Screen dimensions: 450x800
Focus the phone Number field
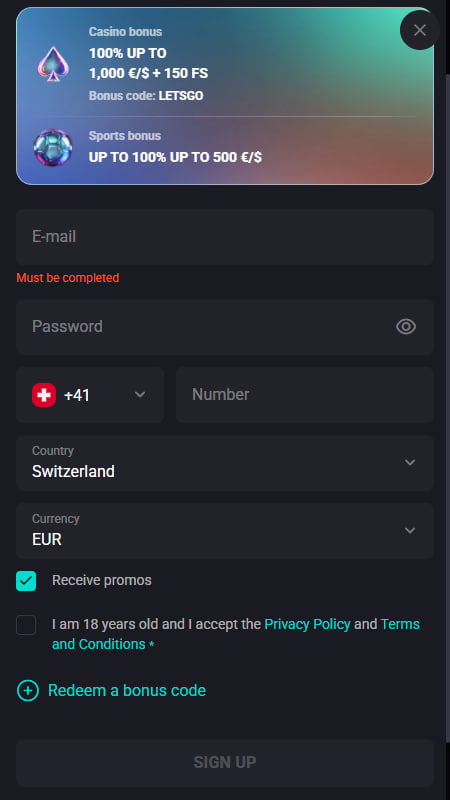305,395
